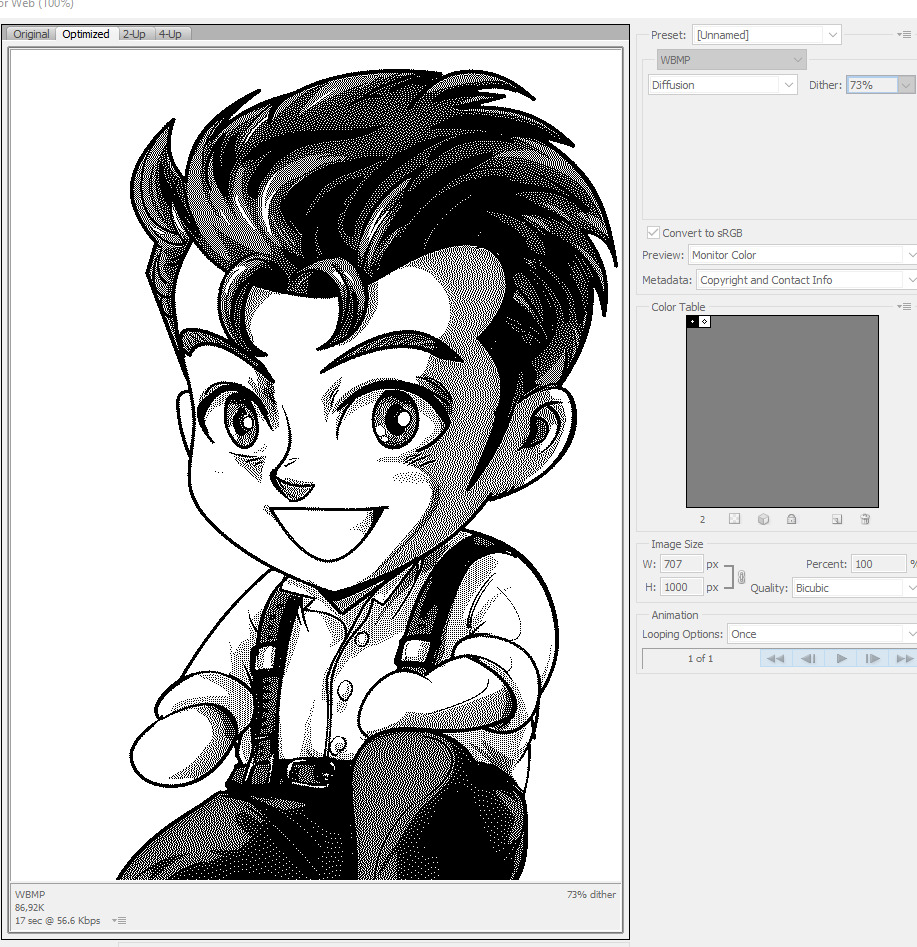The width and height of the screenshot is (917, 947).
Task: Click the '73% dither' status text
Action: click(591, 894)
